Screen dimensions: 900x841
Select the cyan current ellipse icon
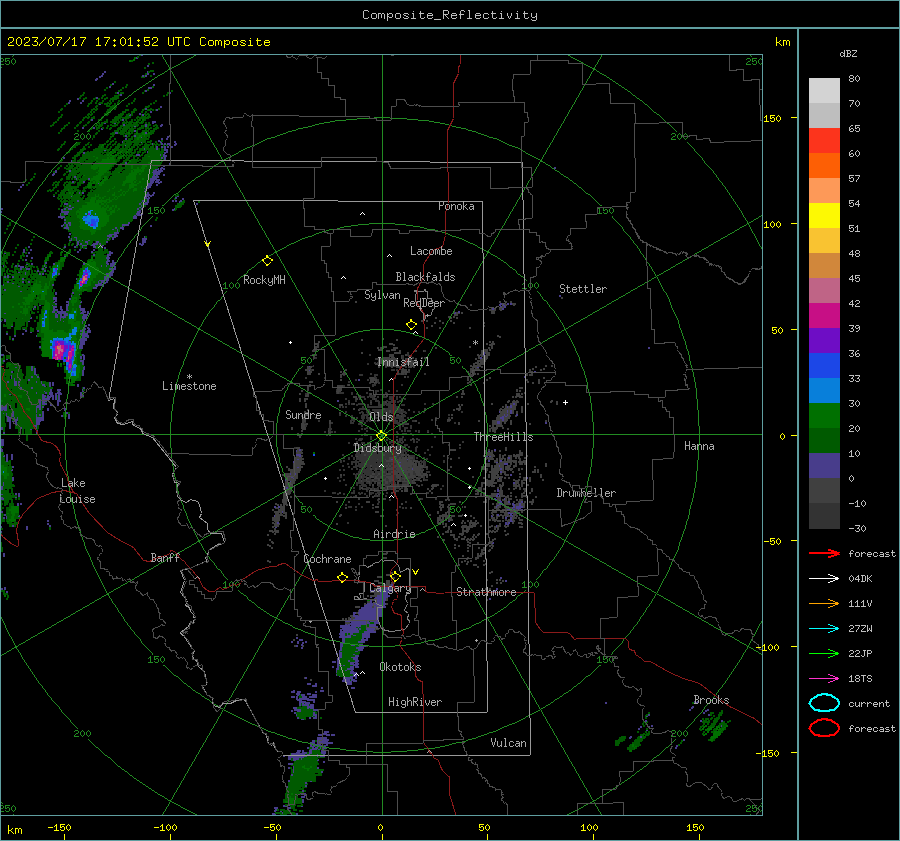coord(824,703)
